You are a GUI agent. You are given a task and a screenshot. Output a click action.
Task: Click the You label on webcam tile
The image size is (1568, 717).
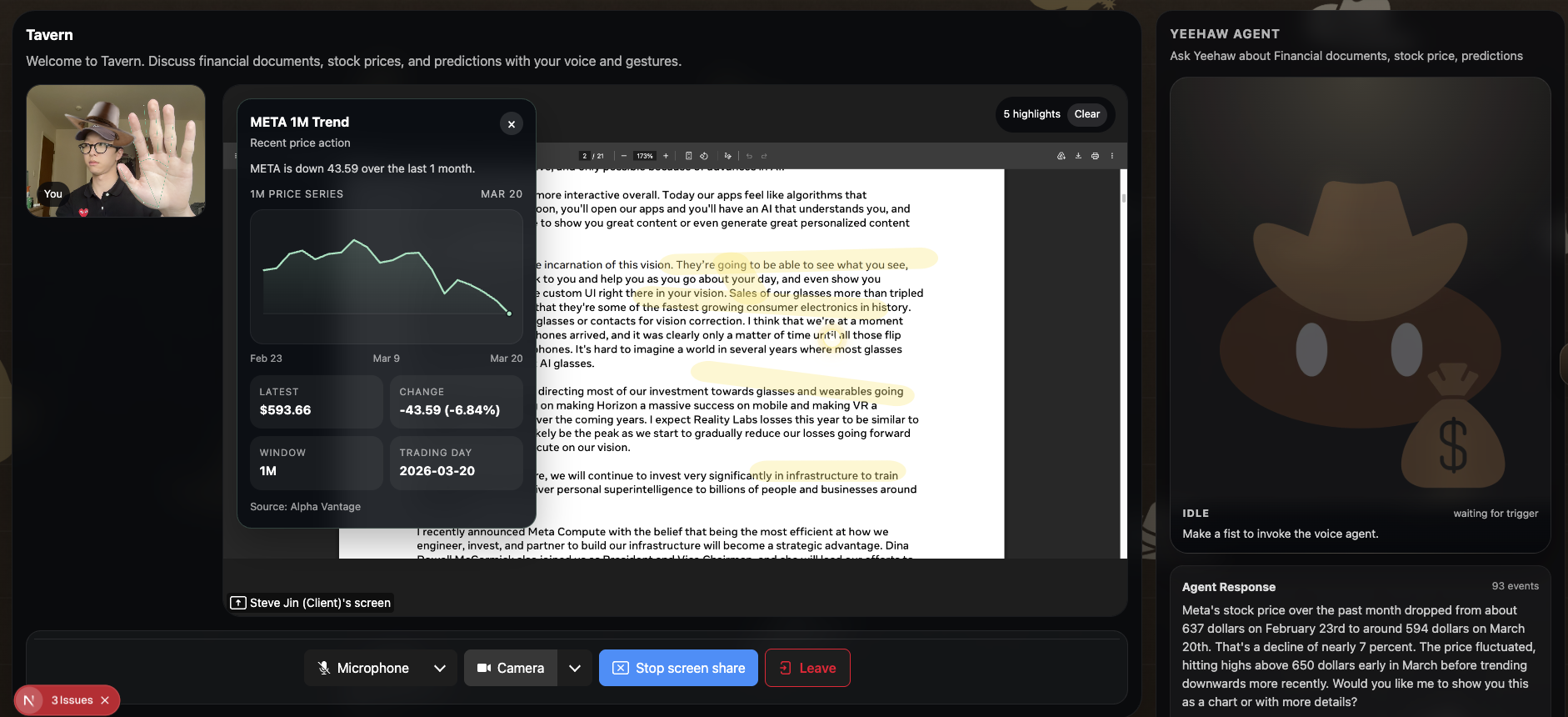pos(53,194)
